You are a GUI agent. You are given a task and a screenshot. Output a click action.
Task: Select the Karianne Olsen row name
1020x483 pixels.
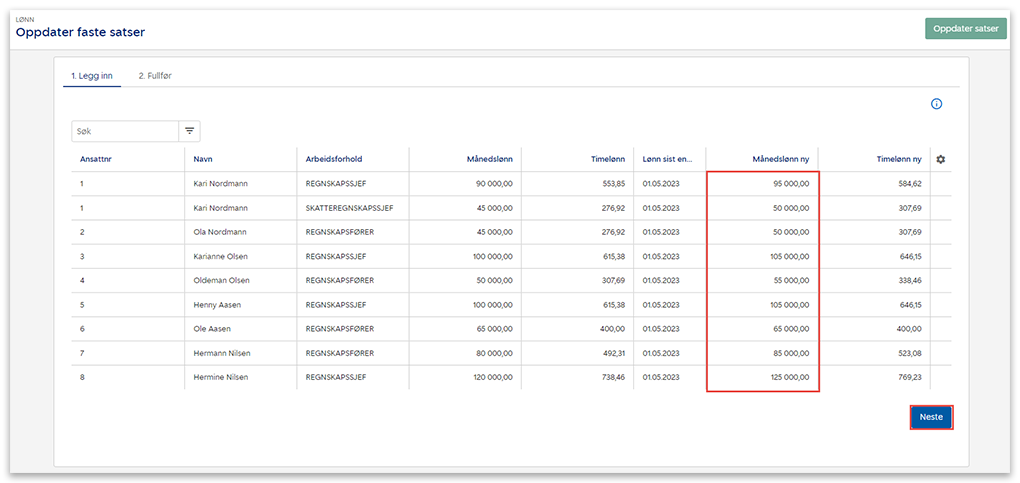220,257
